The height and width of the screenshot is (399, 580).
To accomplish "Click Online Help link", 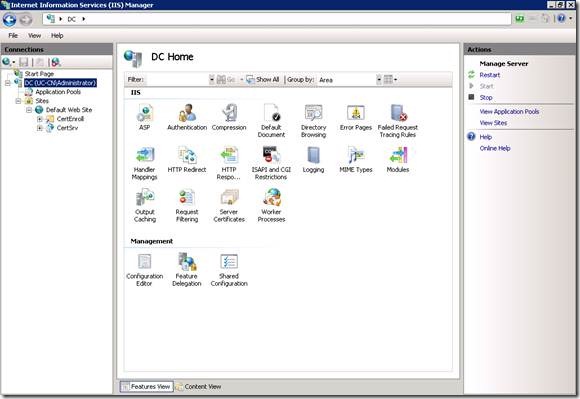I will [x=495, y=148].
